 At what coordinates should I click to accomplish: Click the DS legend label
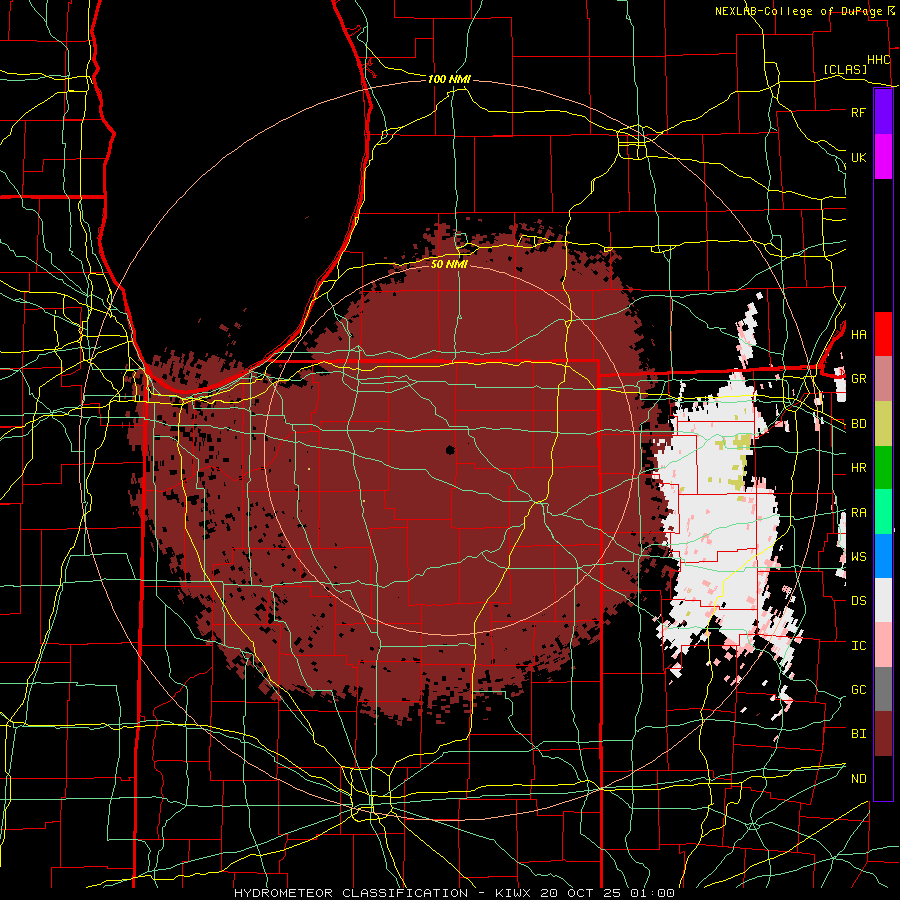[x=858, y=601]
